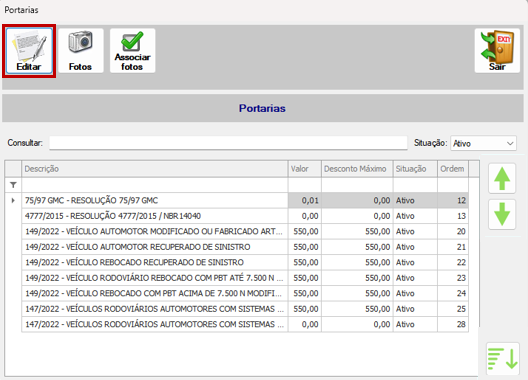Screen dimensions: 528x380
Task: Select row 75/97 GMC - RESOLUÇÃO 75/97 GMC
Action: [x=245, y=200]
